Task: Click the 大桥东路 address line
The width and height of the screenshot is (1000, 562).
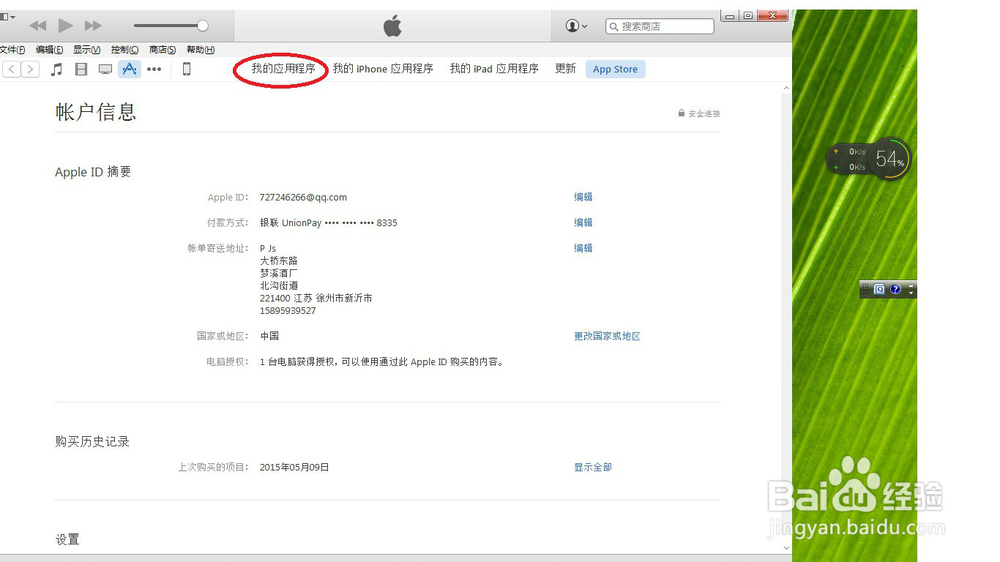Action: pos(279,260)
